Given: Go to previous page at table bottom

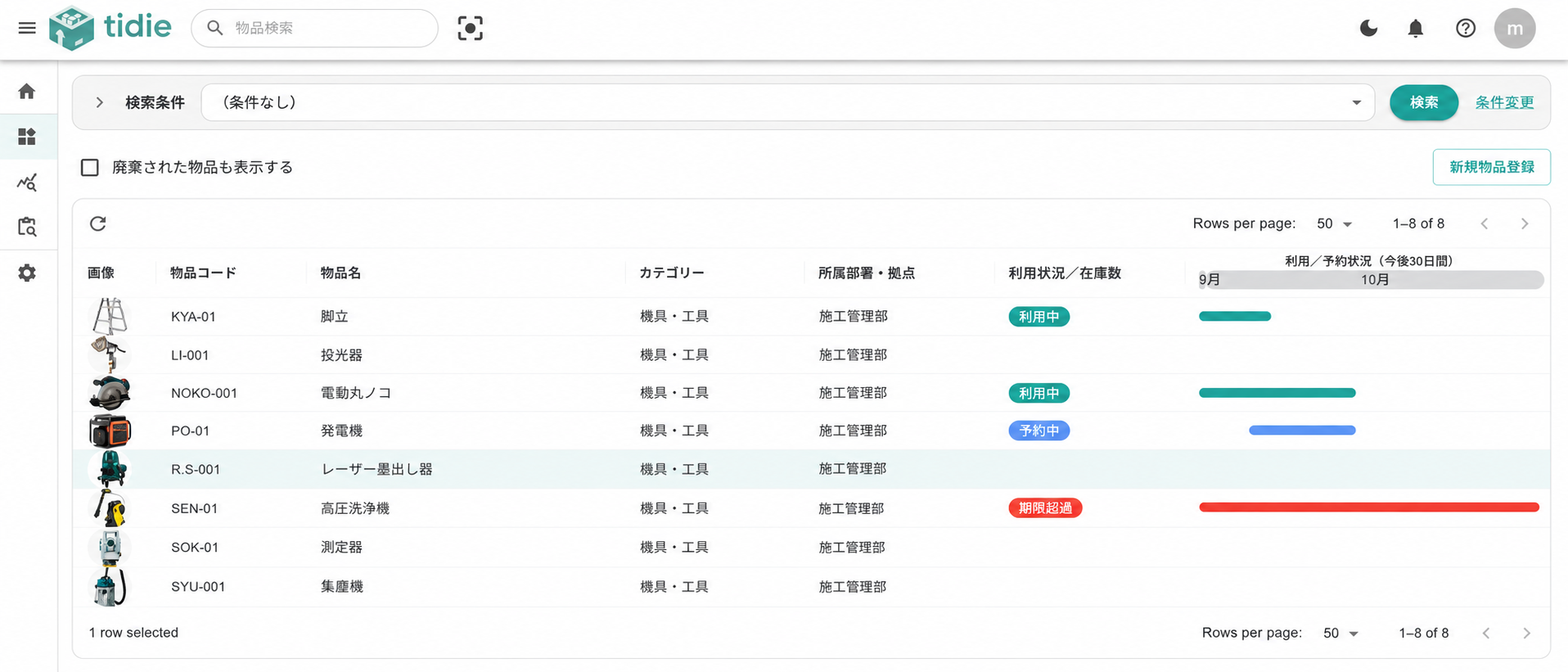Looking at the screenshot, I should 1486,633.
